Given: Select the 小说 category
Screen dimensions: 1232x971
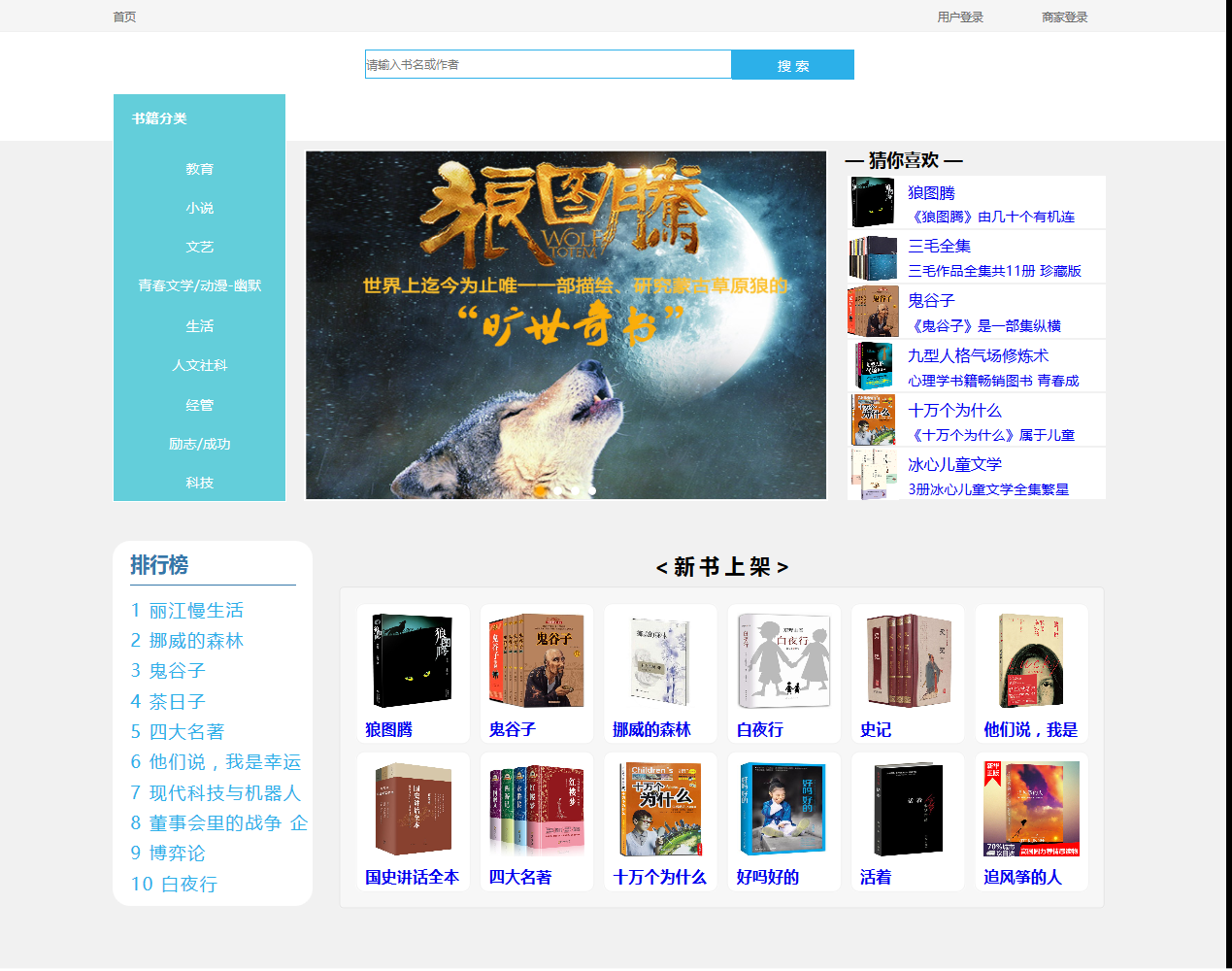Looking at the screenshot, I should pyautogui.click(x=199, y=208).
